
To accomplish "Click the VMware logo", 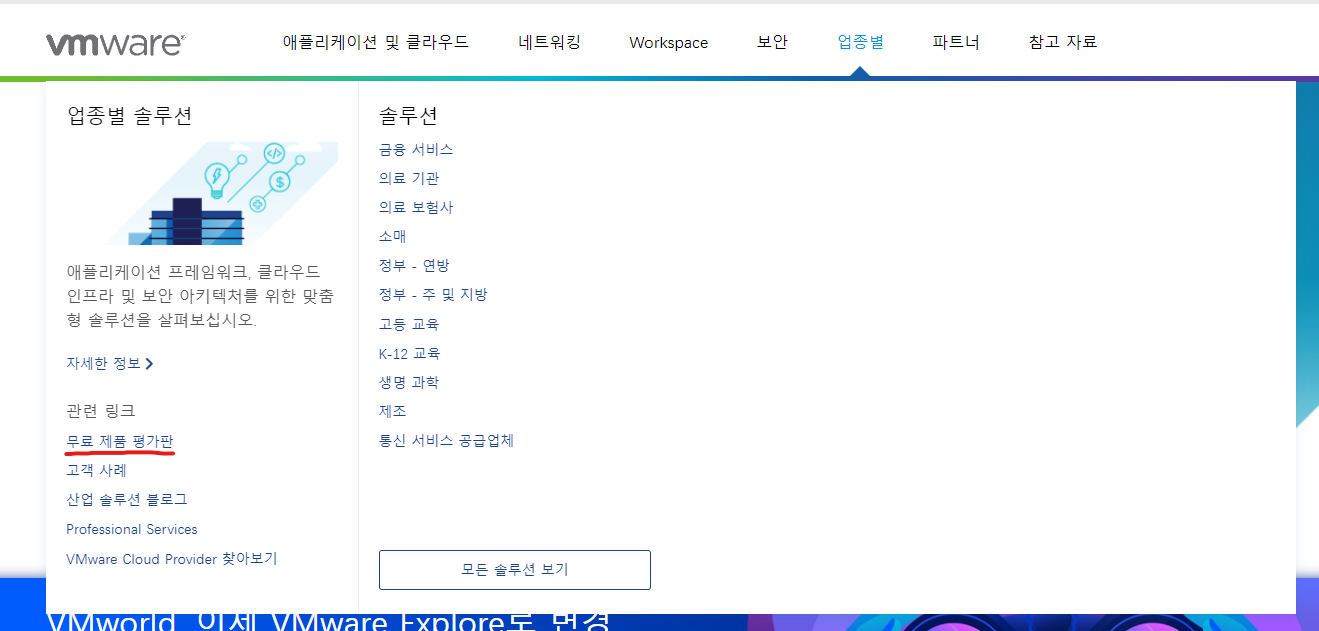I will pos(115,43).
